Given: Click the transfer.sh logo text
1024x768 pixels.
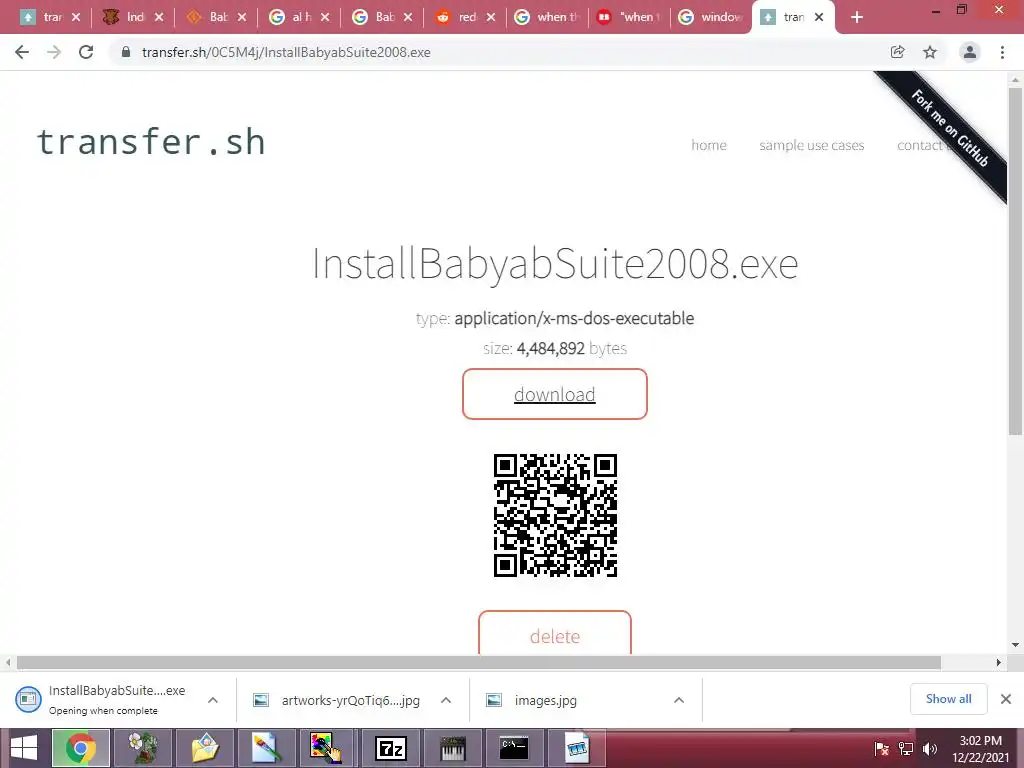Looking at the screenshot, I should pos(151,142).
